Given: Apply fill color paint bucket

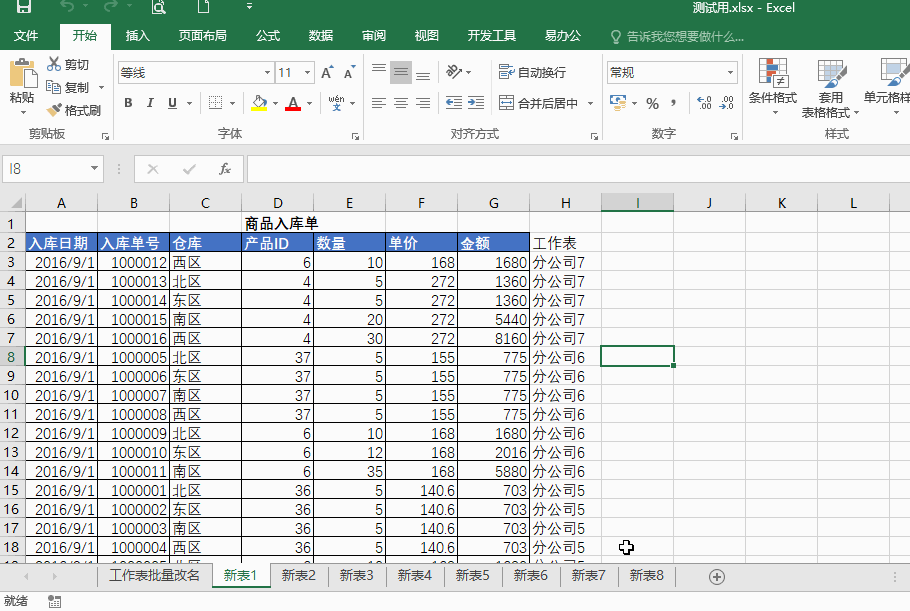Looking at the screenshot, I should pos(259,103).
